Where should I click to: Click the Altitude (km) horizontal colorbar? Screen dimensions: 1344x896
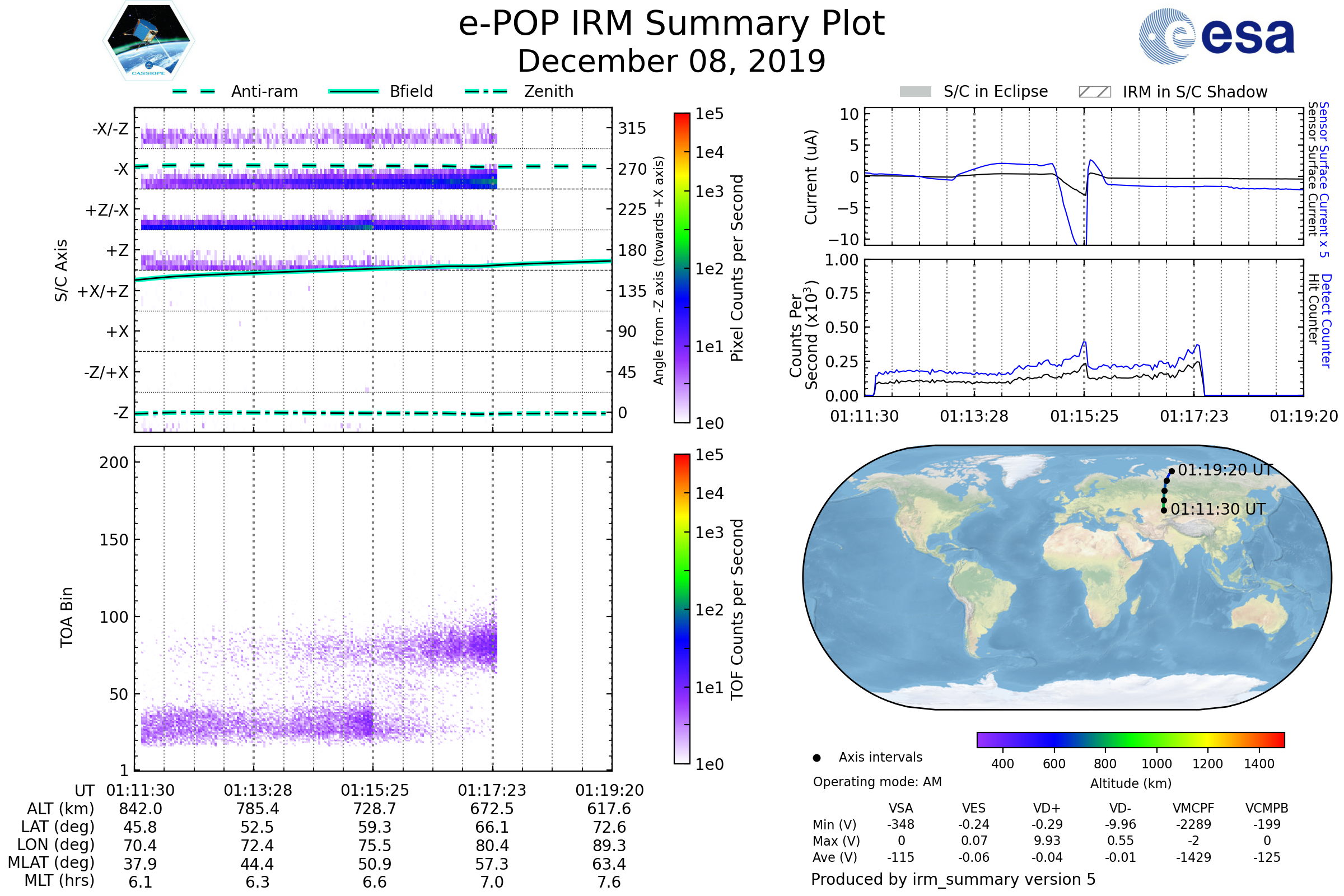tap(1130, 739)
